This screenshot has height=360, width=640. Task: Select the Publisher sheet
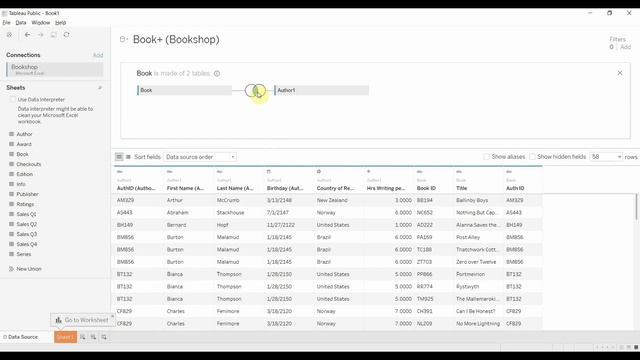coord(27,194)
